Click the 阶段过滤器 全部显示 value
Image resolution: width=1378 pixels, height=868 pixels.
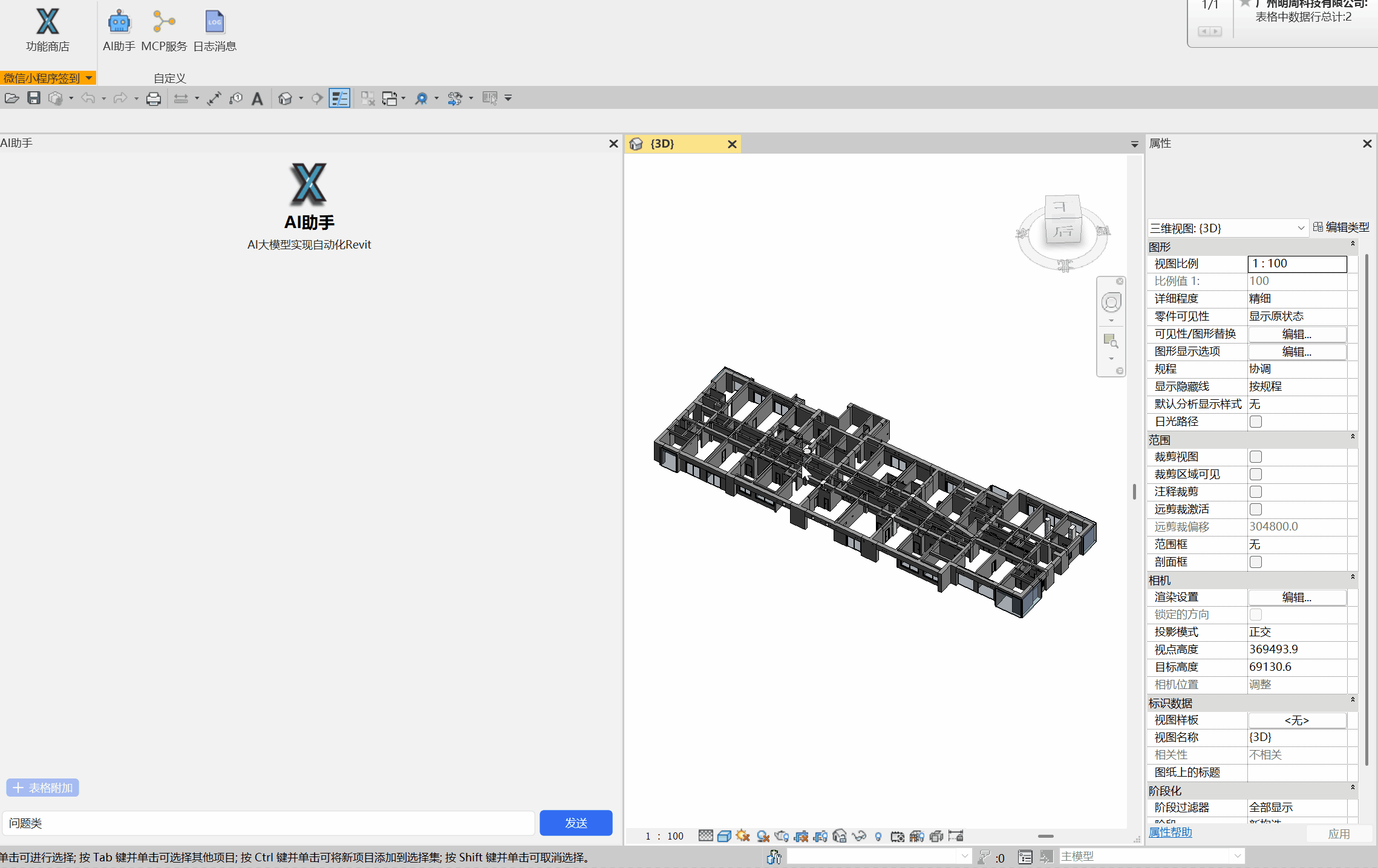(x=1297, y=808)
